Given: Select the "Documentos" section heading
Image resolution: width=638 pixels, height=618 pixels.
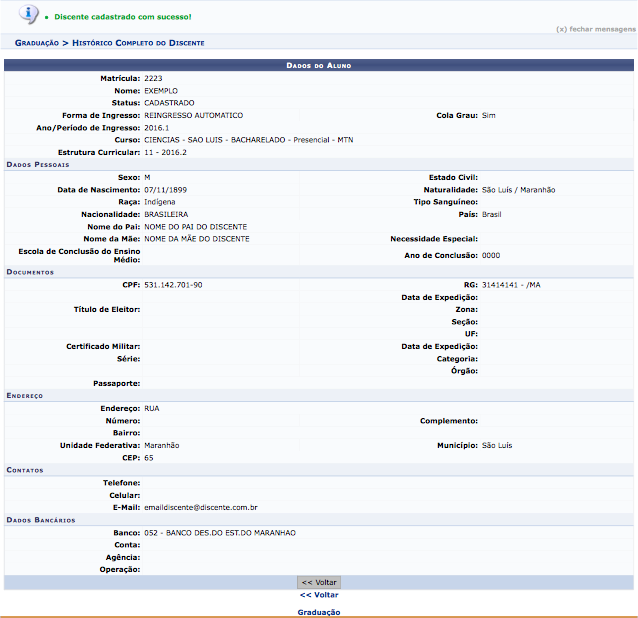Looking at the screenshot, I should [x=30, y=272].
